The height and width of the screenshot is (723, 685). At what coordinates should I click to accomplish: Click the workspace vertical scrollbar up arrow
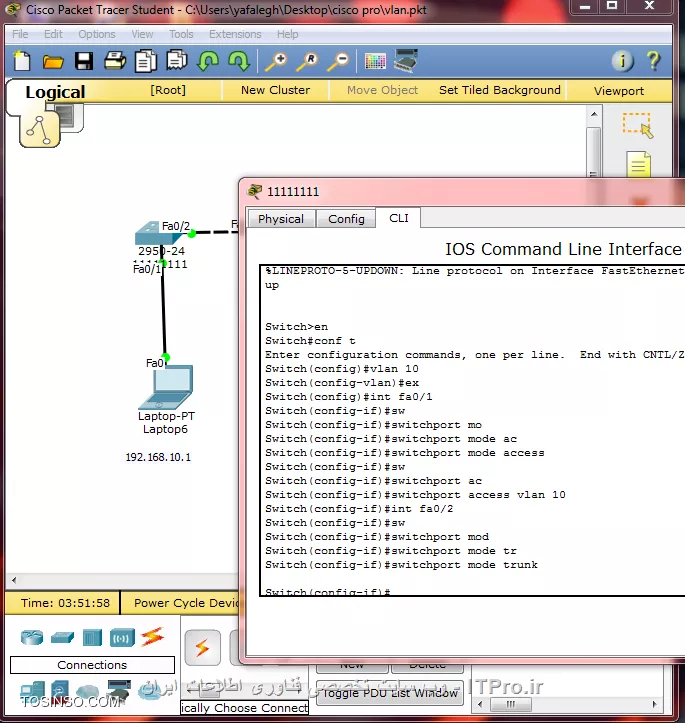click(x=594, y=113)
